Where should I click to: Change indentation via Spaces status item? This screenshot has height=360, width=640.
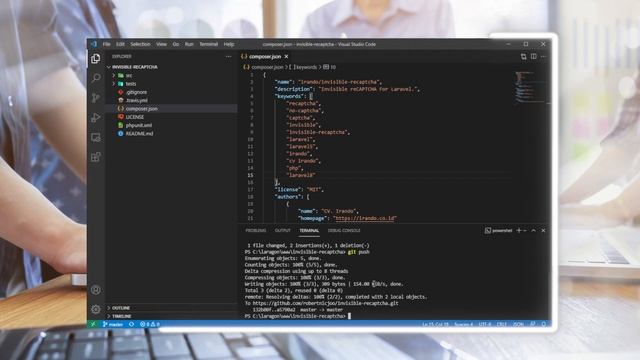pyautogui.click(x=464, y=324)
